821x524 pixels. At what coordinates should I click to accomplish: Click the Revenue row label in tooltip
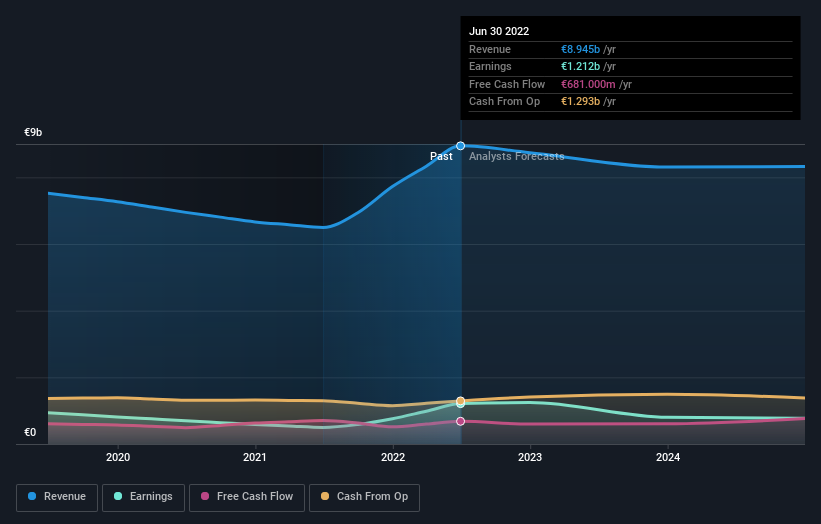(490, 49)
